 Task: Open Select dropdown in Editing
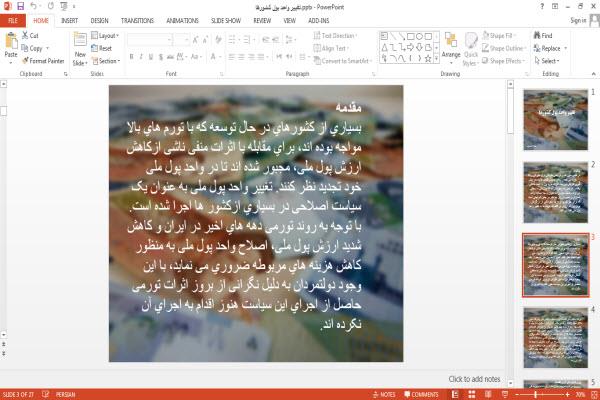click(547, 61)
